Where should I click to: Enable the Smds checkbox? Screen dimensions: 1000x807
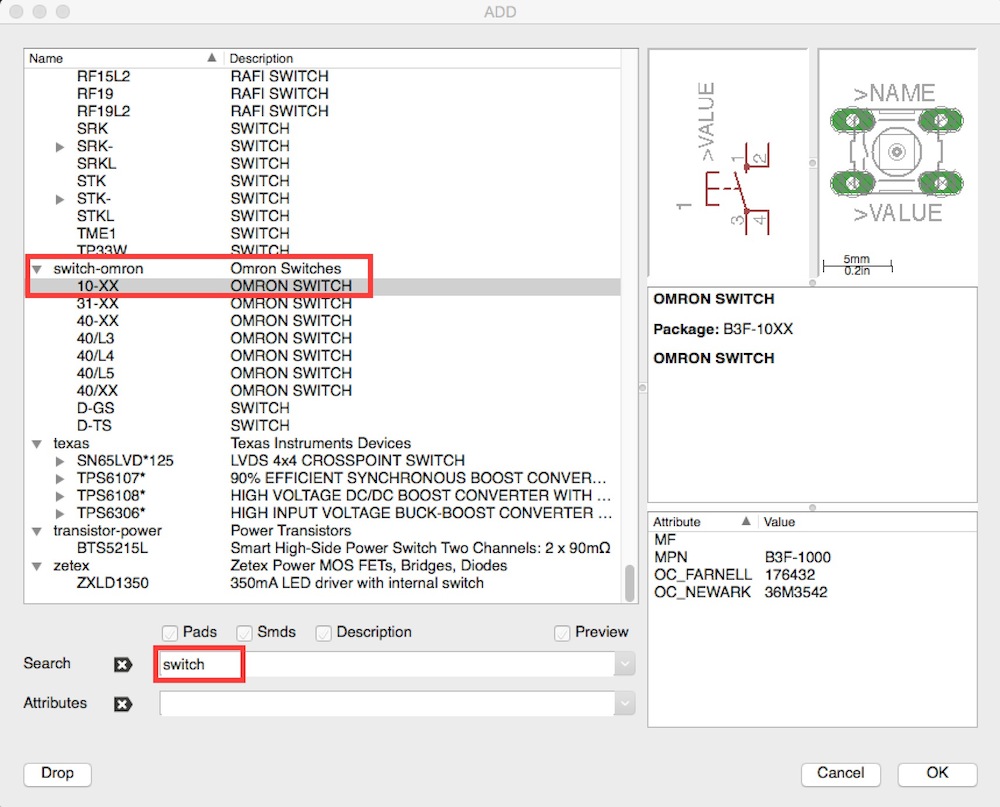pos(244,632)
